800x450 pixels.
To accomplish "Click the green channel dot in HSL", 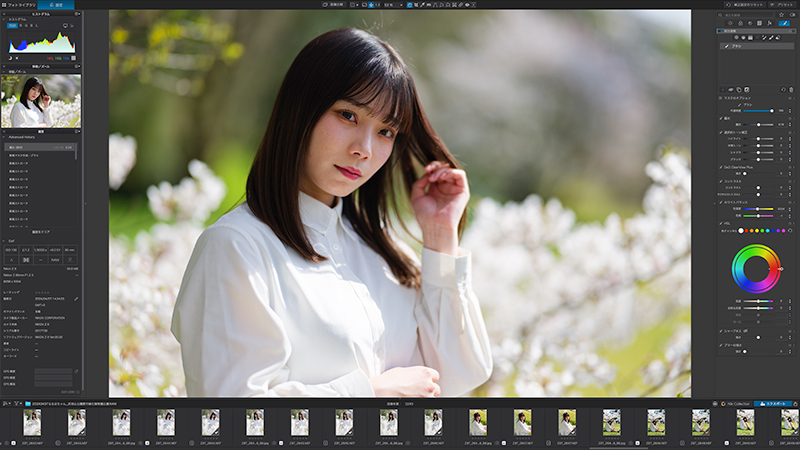I will [762, 231].
